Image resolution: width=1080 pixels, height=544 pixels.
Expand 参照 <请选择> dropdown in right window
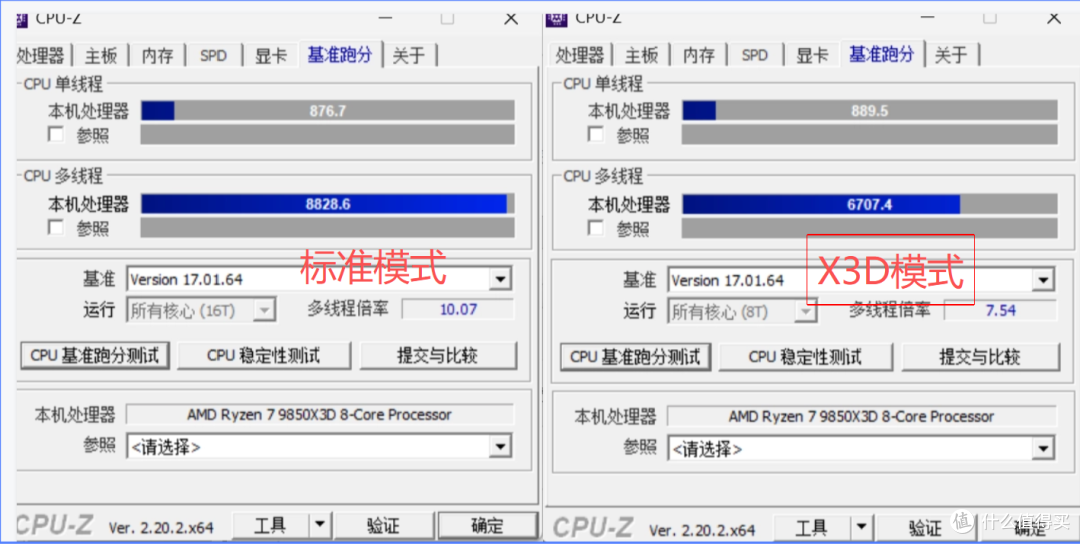[1043, 449]
